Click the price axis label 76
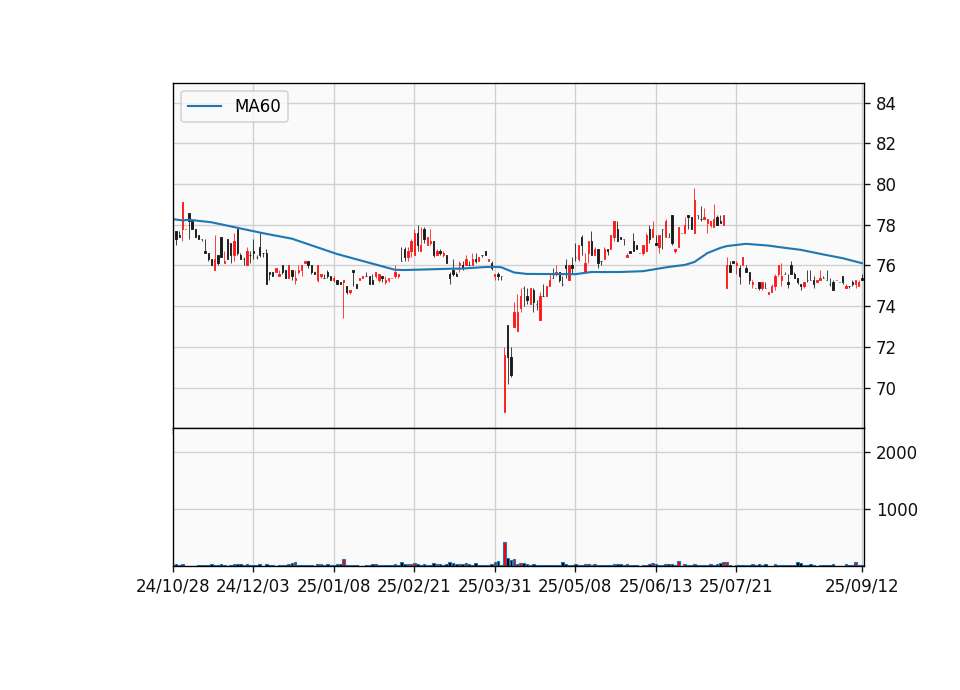The height and width of the screenshot is (690, 960). coord(885,266)
